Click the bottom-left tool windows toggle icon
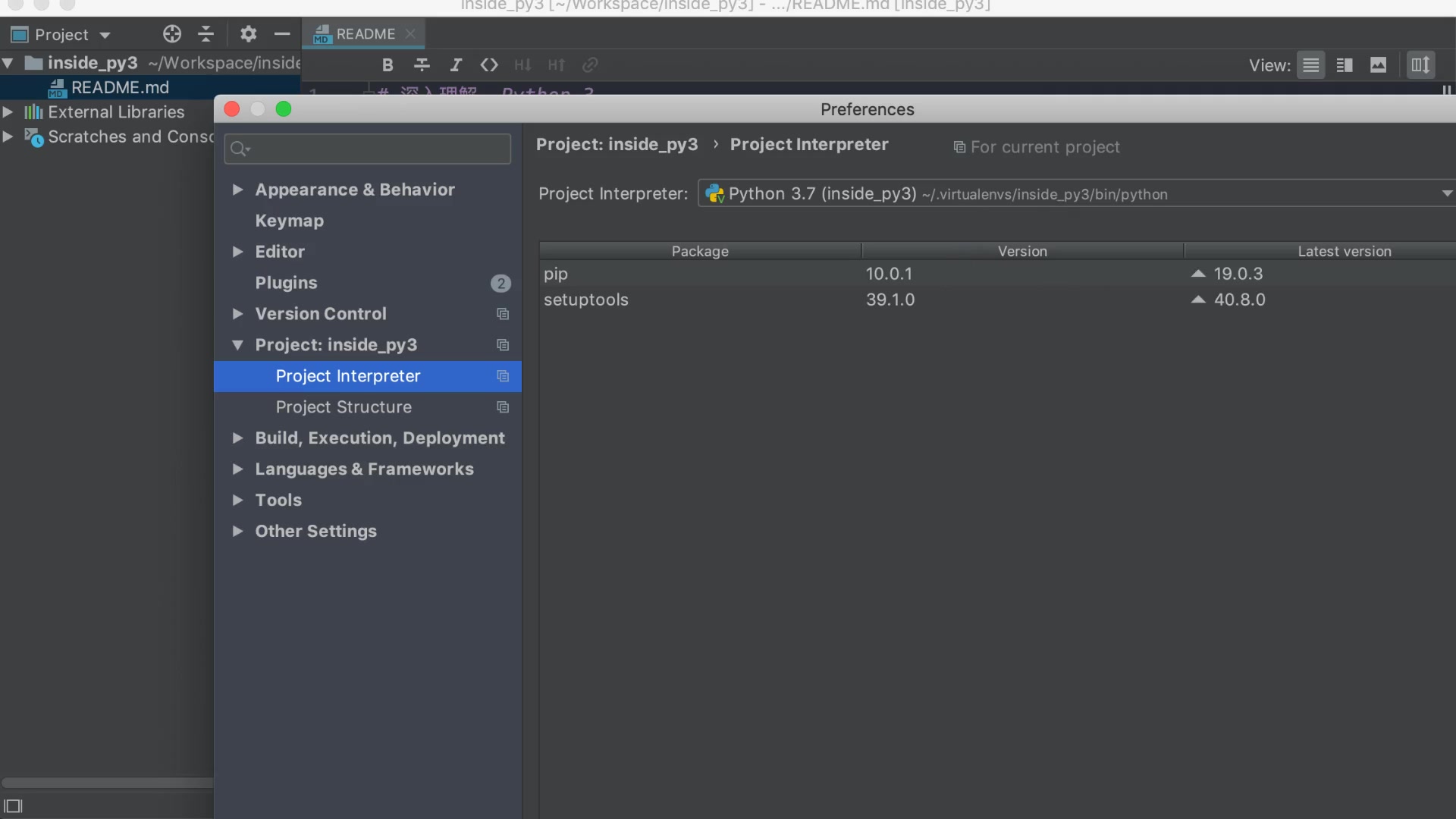 [13, 806]
